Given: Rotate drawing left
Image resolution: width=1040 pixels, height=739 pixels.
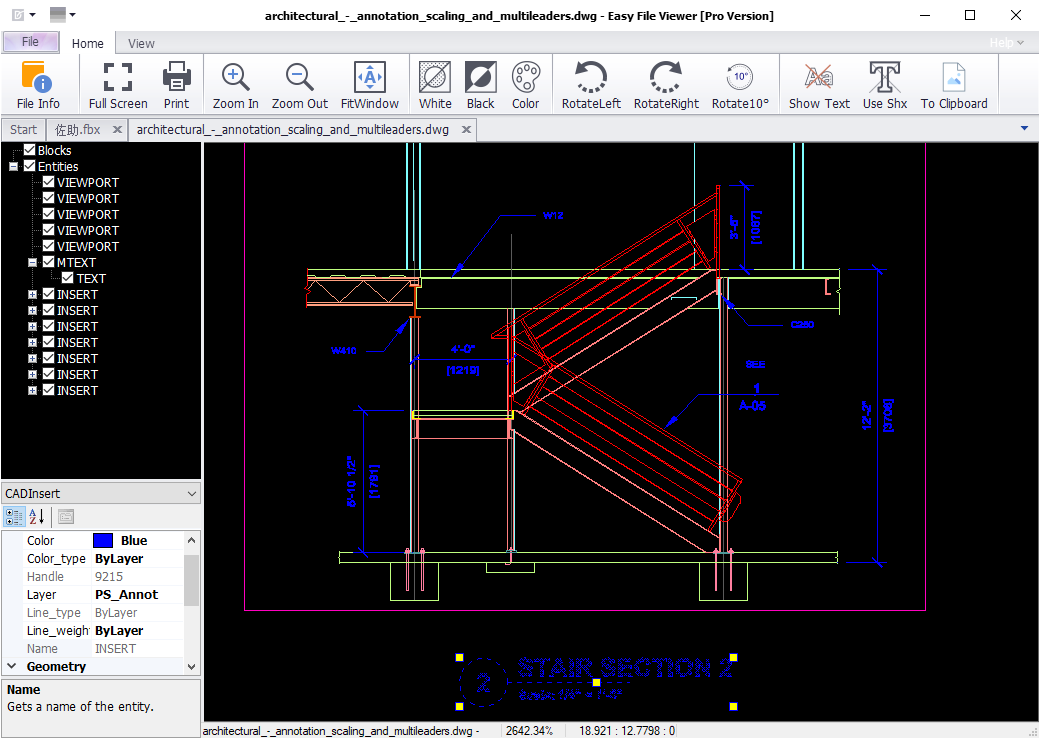Looking at the screenshot, I should click(x=591, y=85).
